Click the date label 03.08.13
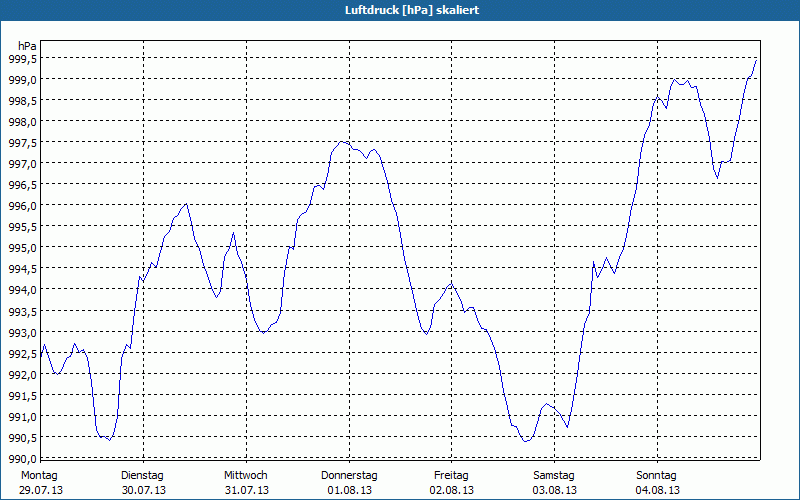The width and height of the screenshot is (800, 500). point(555,490)
